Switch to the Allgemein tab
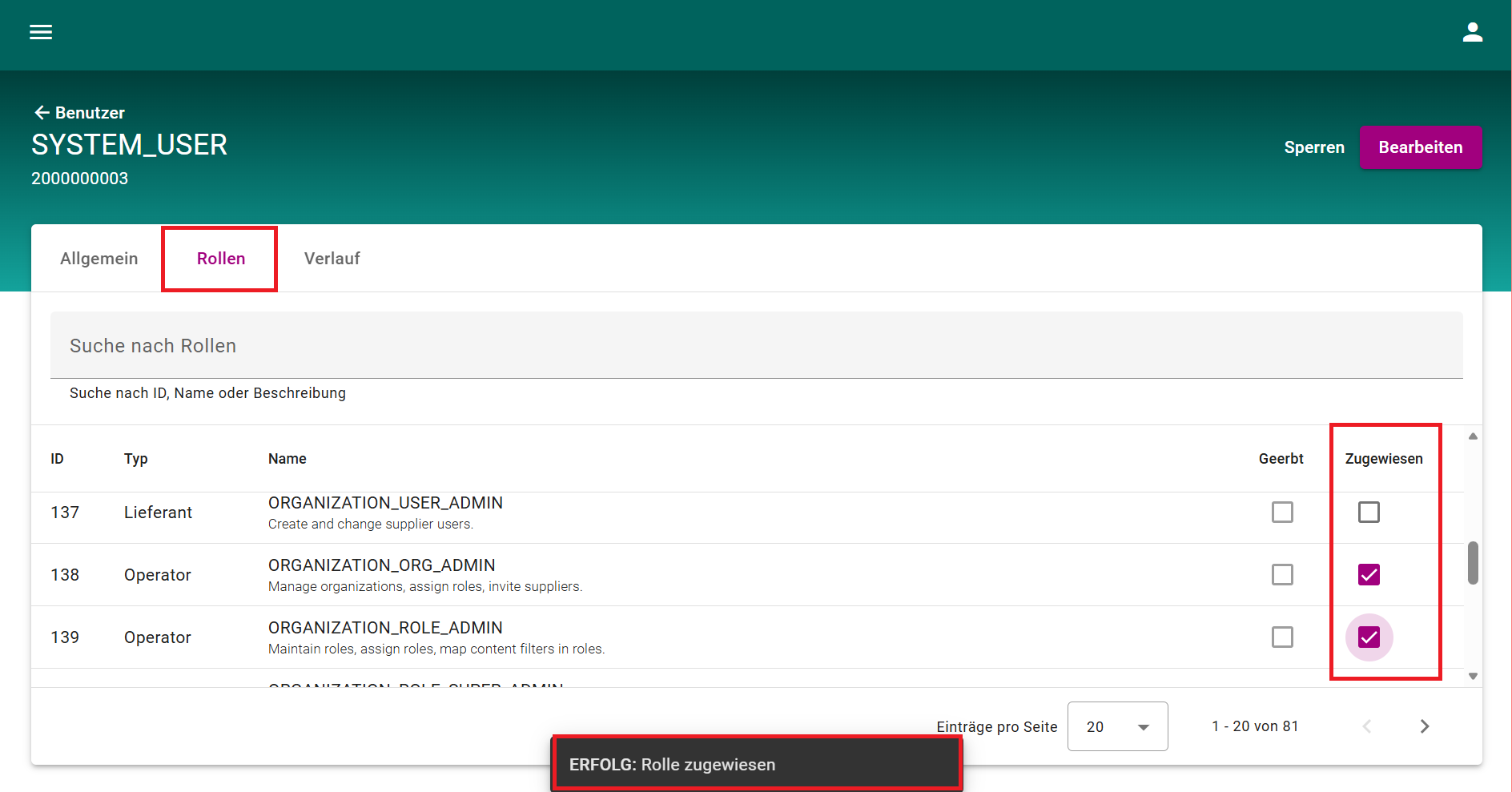Viewport: 1512px width, 792px height. tap(99, 259)
